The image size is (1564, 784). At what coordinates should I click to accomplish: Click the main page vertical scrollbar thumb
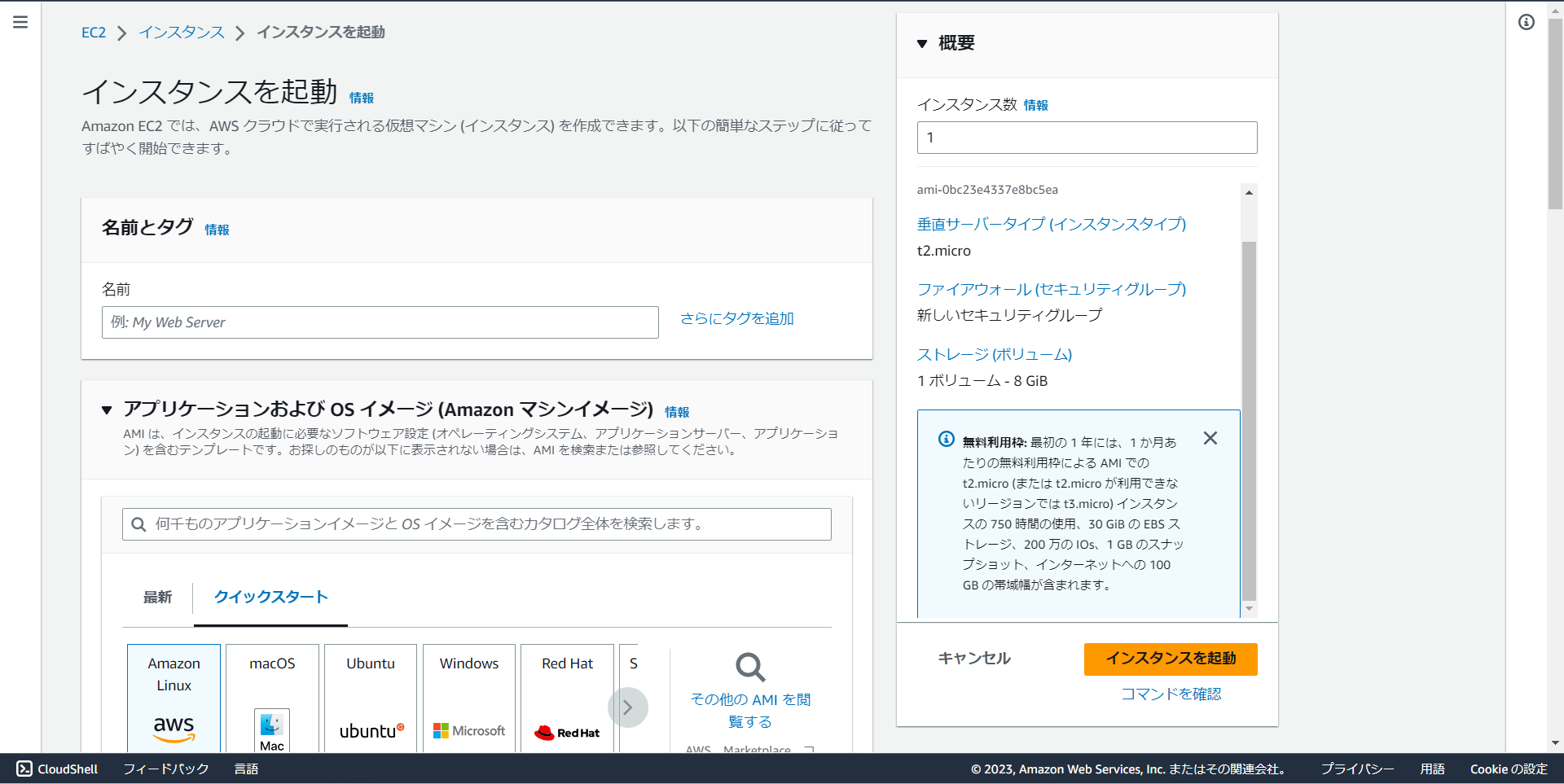[1555, 114]
